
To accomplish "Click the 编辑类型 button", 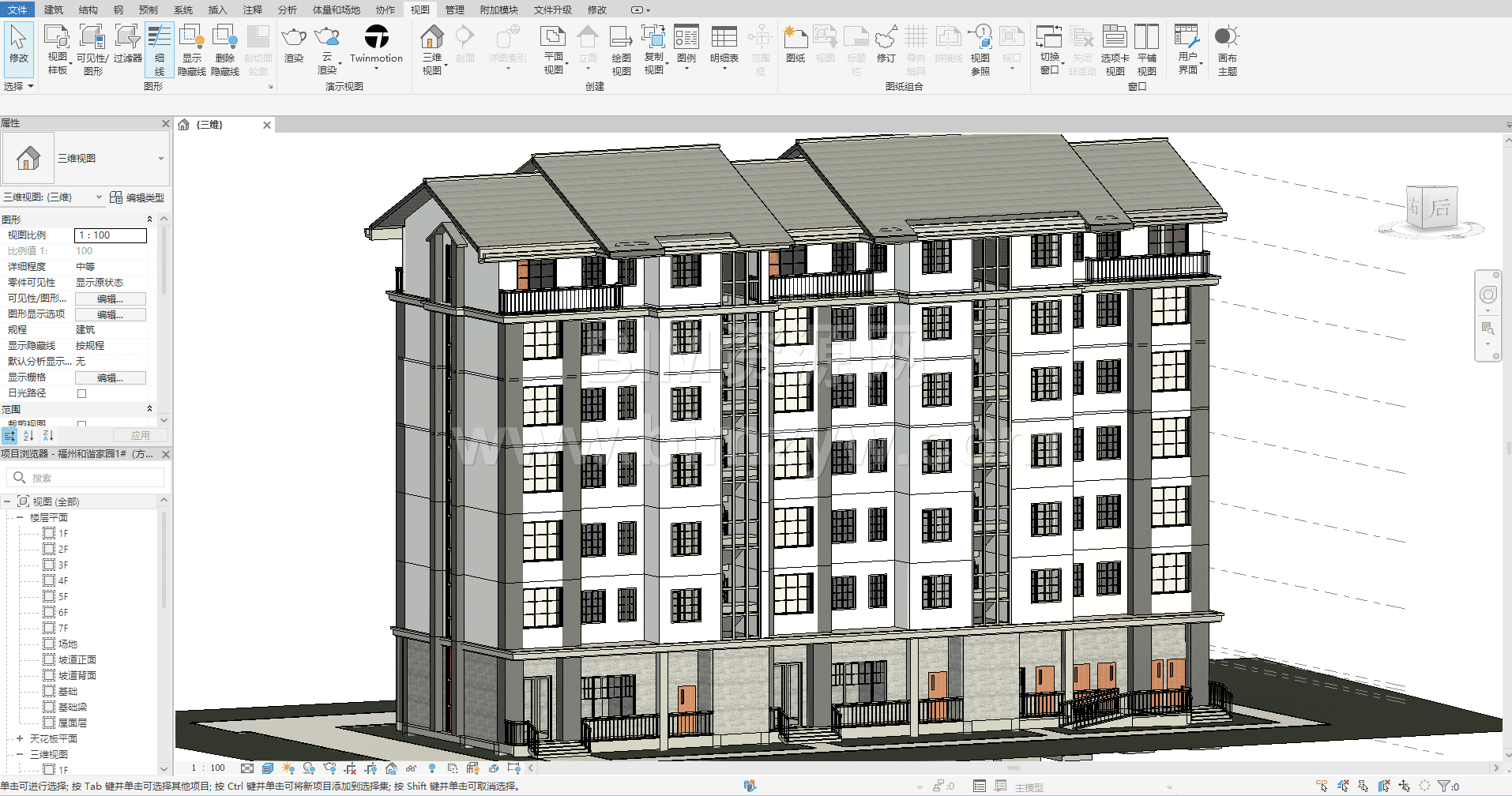I will point(137,197).
